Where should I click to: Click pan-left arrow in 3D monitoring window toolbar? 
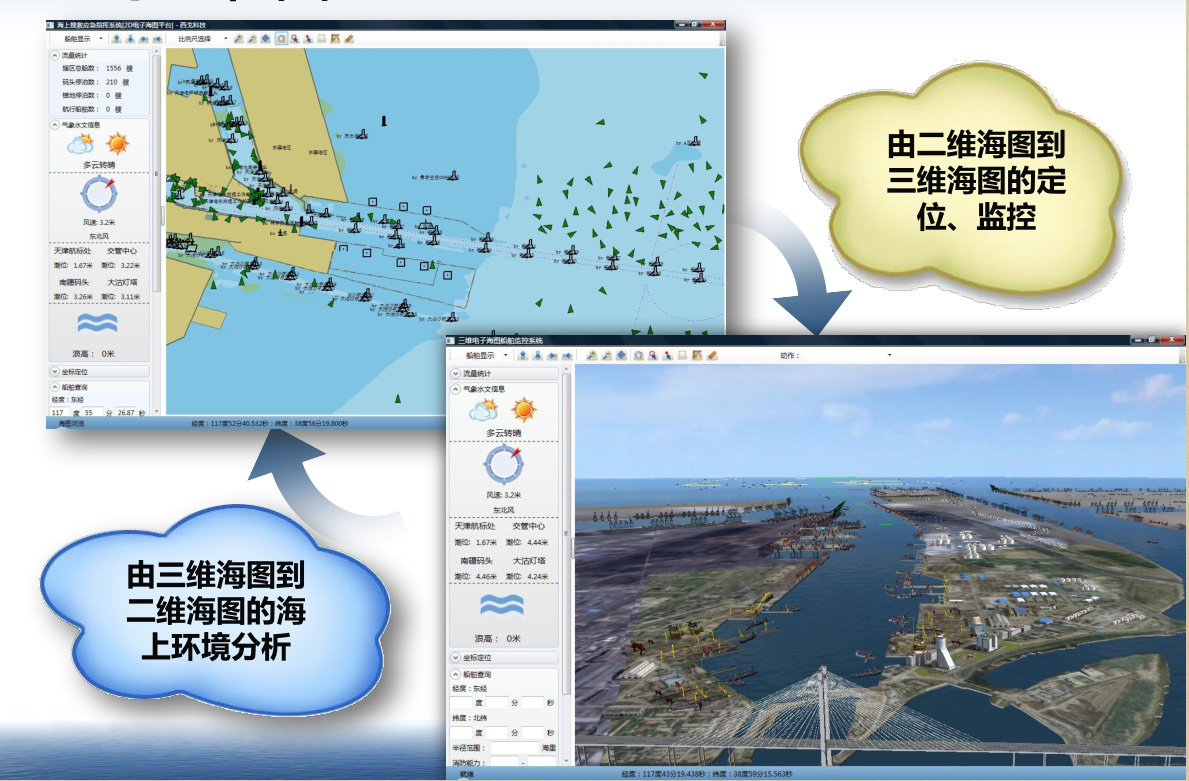(x=553, y=355)
